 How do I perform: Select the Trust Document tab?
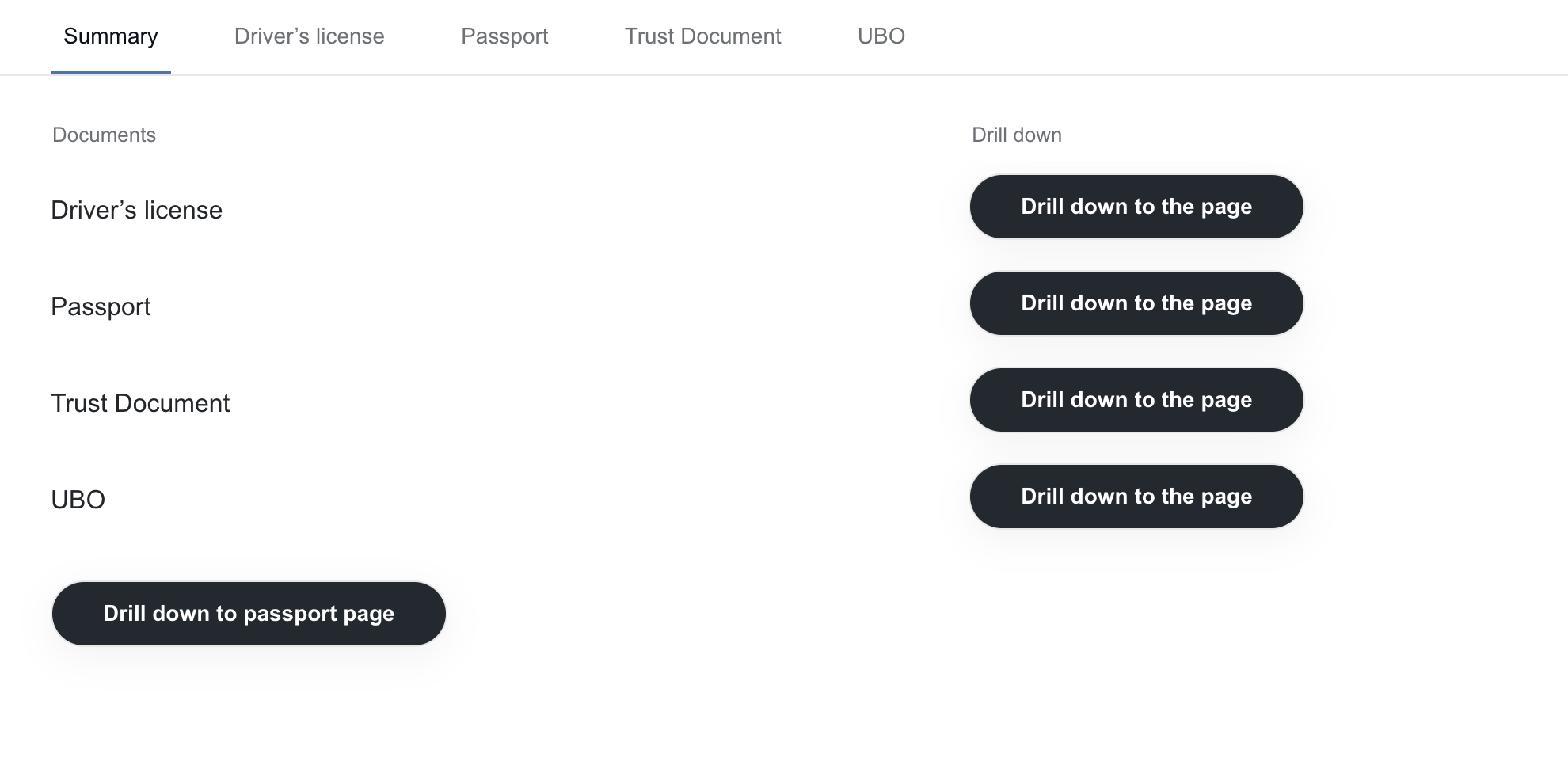click(x=703, y=36)
